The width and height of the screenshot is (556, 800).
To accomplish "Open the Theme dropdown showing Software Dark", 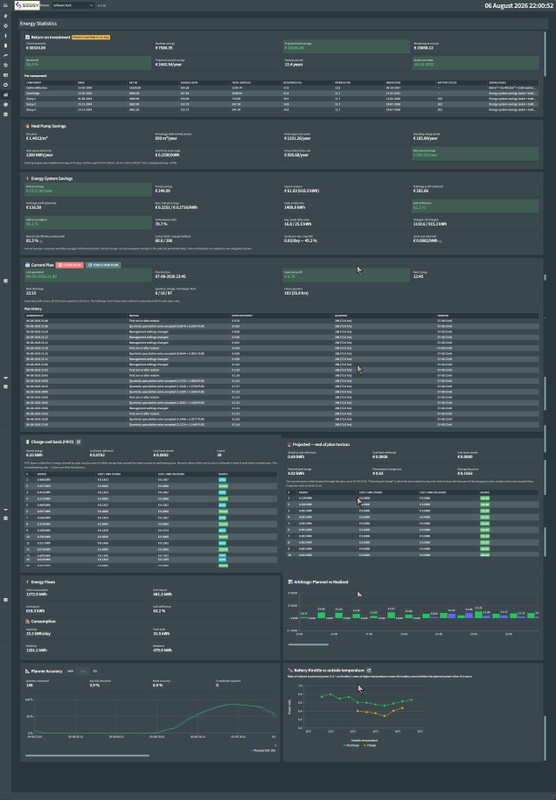I will coord(73,6).
